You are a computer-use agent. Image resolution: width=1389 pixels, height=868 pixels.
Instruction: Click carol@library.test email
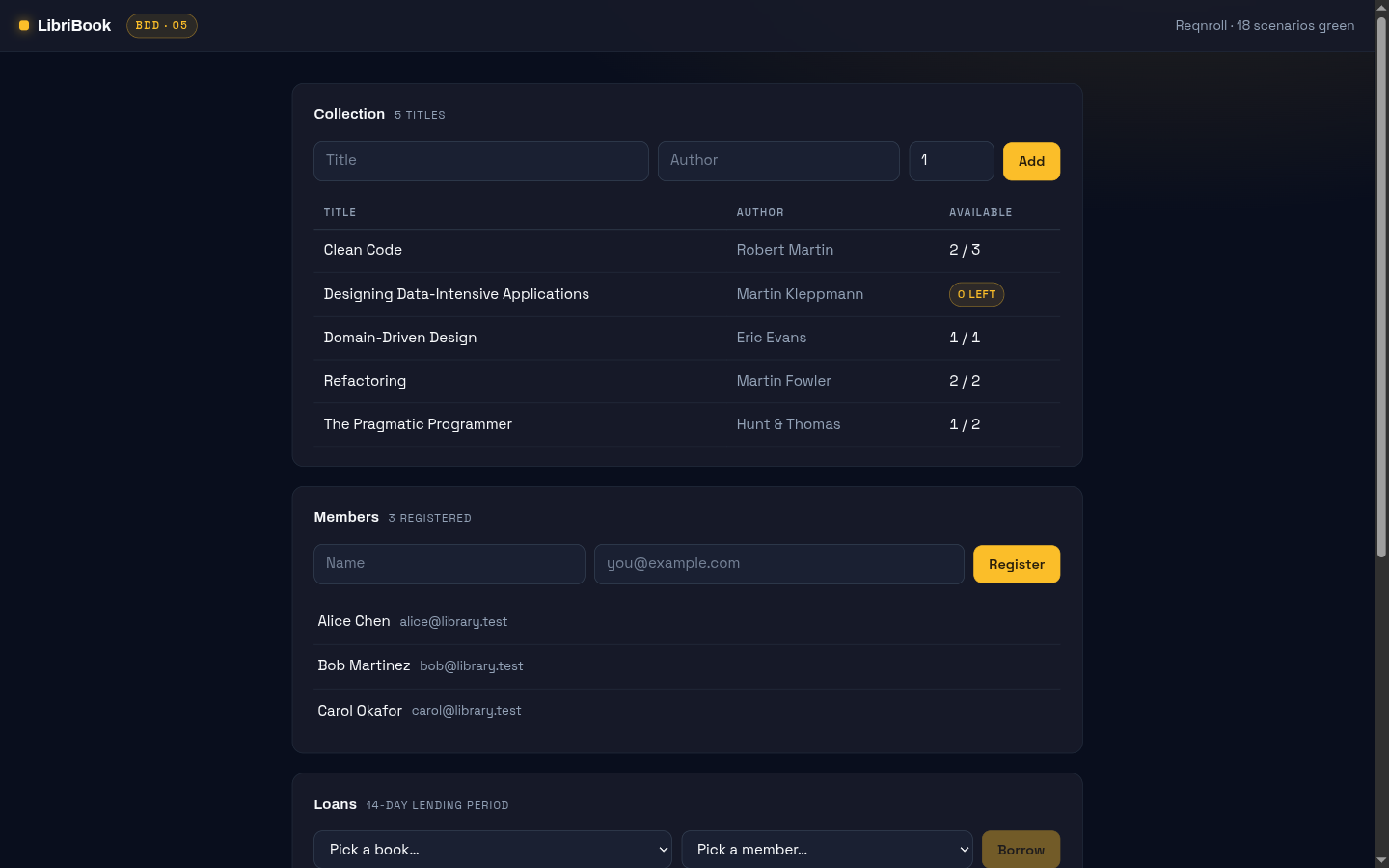click(467, 711)
